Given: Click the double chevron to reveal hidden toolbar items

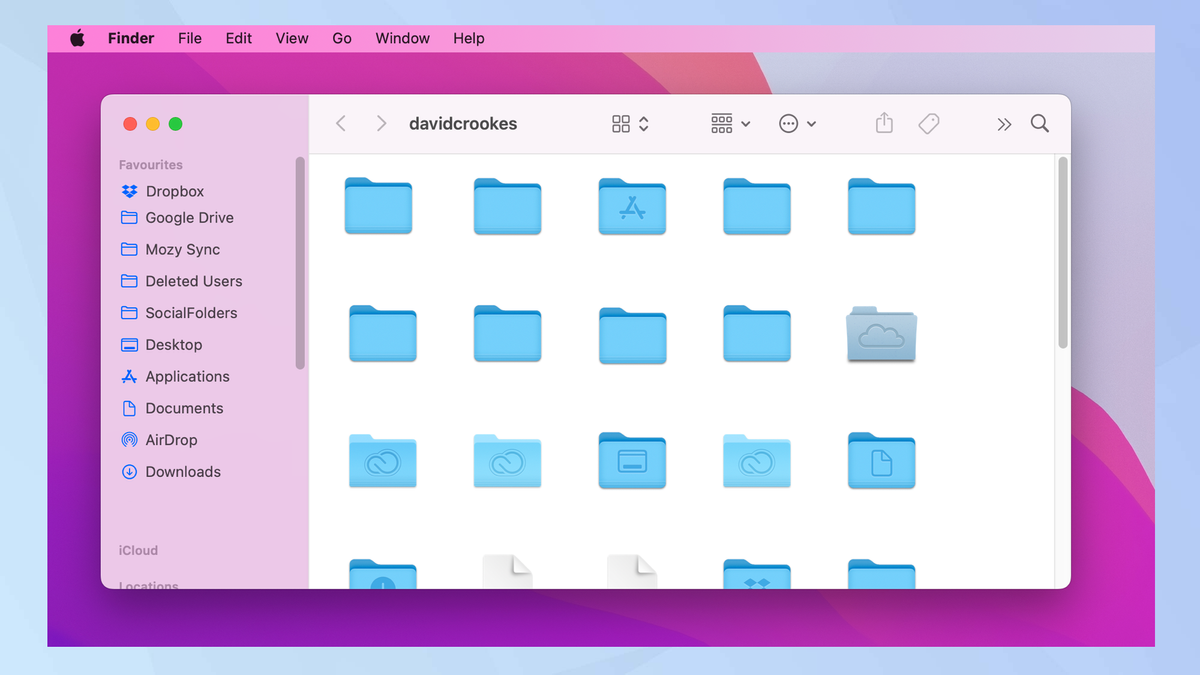Looking at the screenshot, I should tap(1004, 123).
